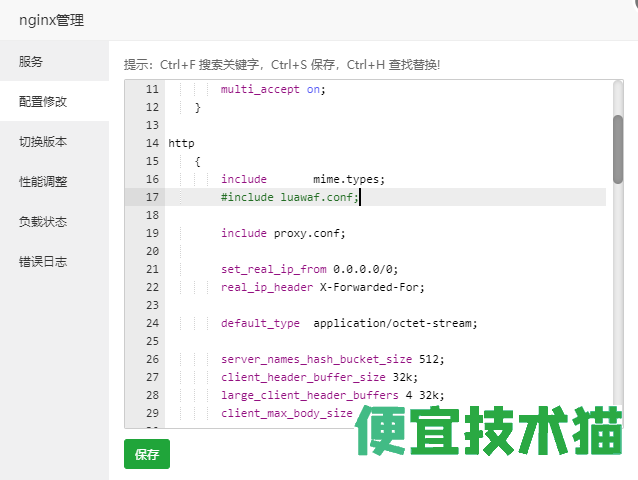Open the 服务 tab in sidebar
The height and width of the screenshot is (480, 638).
tap(54, 61)
